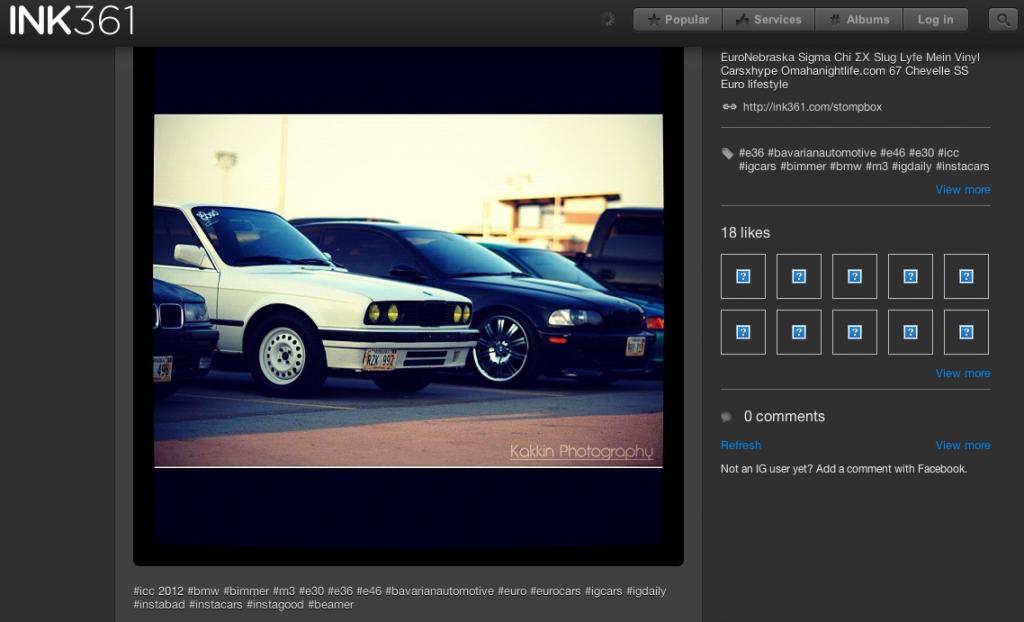Click the link chain icon
This screenshot has width=1024, height=622.
(x=729, y=107)
